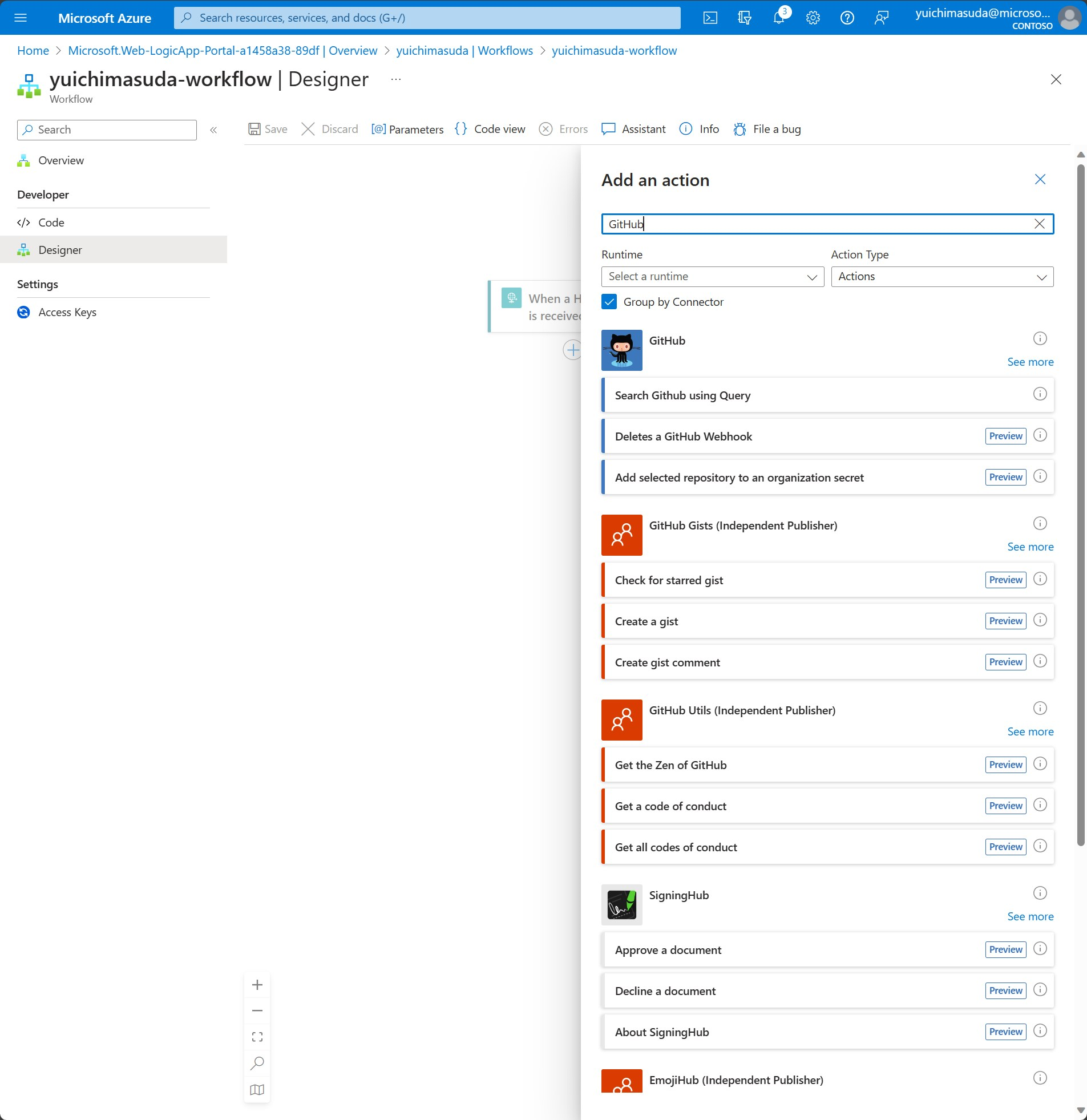Uncheck Group by Connector

(x=609, y=302)
